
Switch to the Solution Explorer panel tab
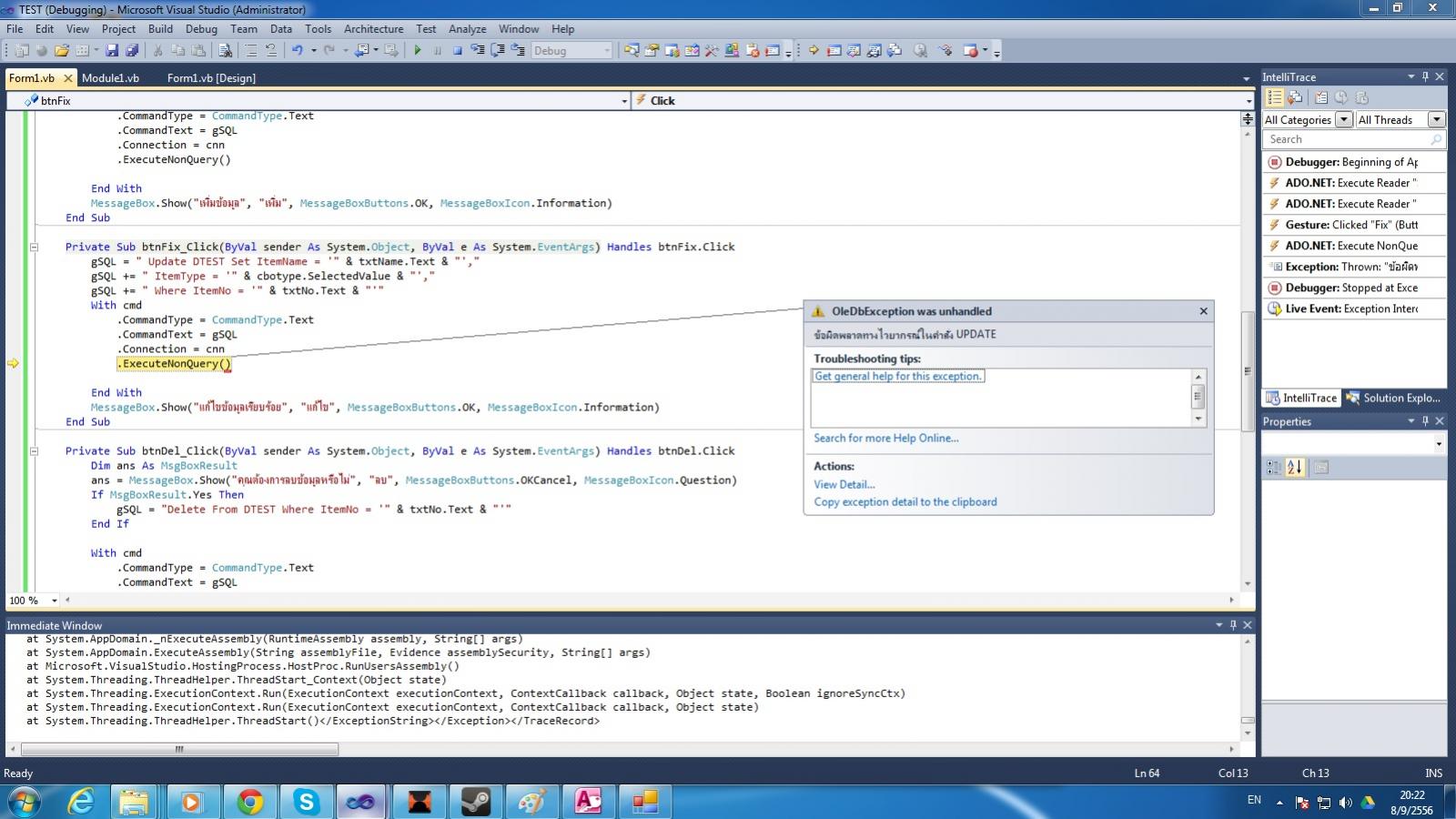(x=1393, y=398)
